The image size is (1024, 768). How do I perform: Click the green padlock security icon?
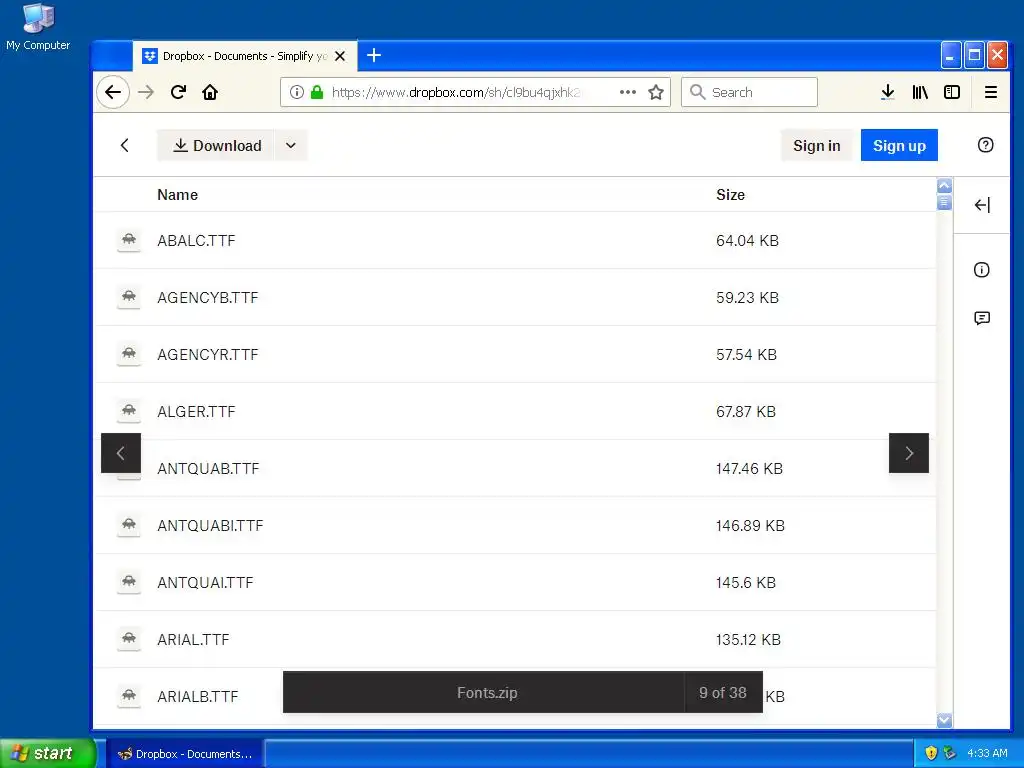(317, 92)
